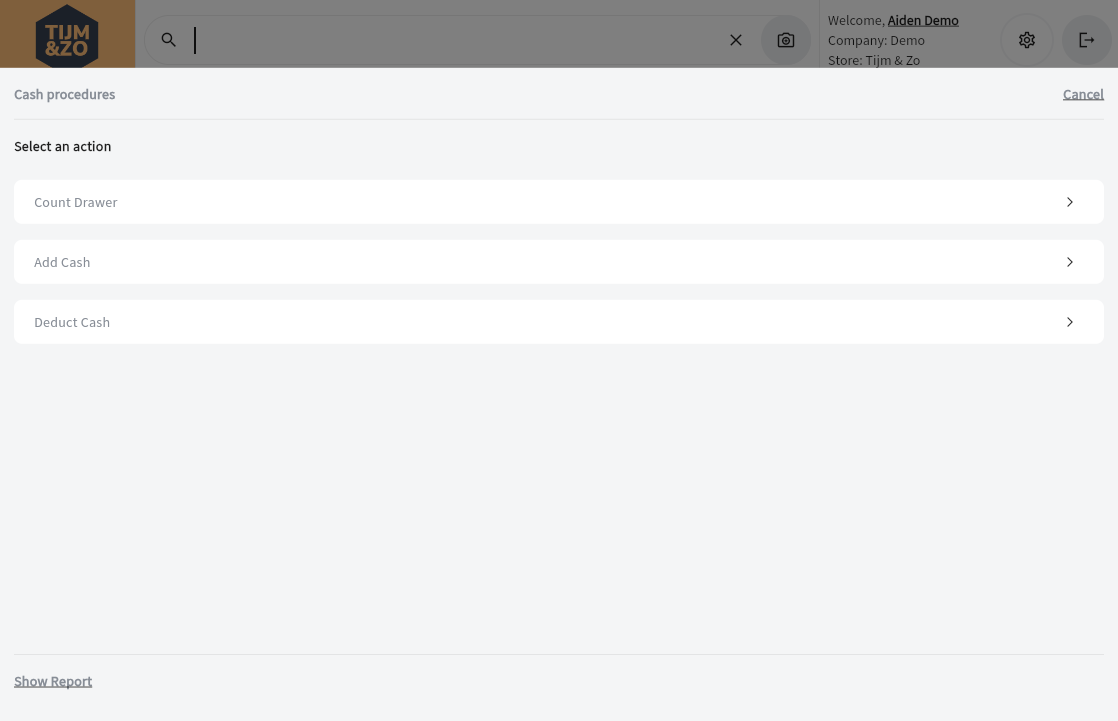
Task: Expand Add Cash using its chevron arrow
Action: pos(1070,262)
